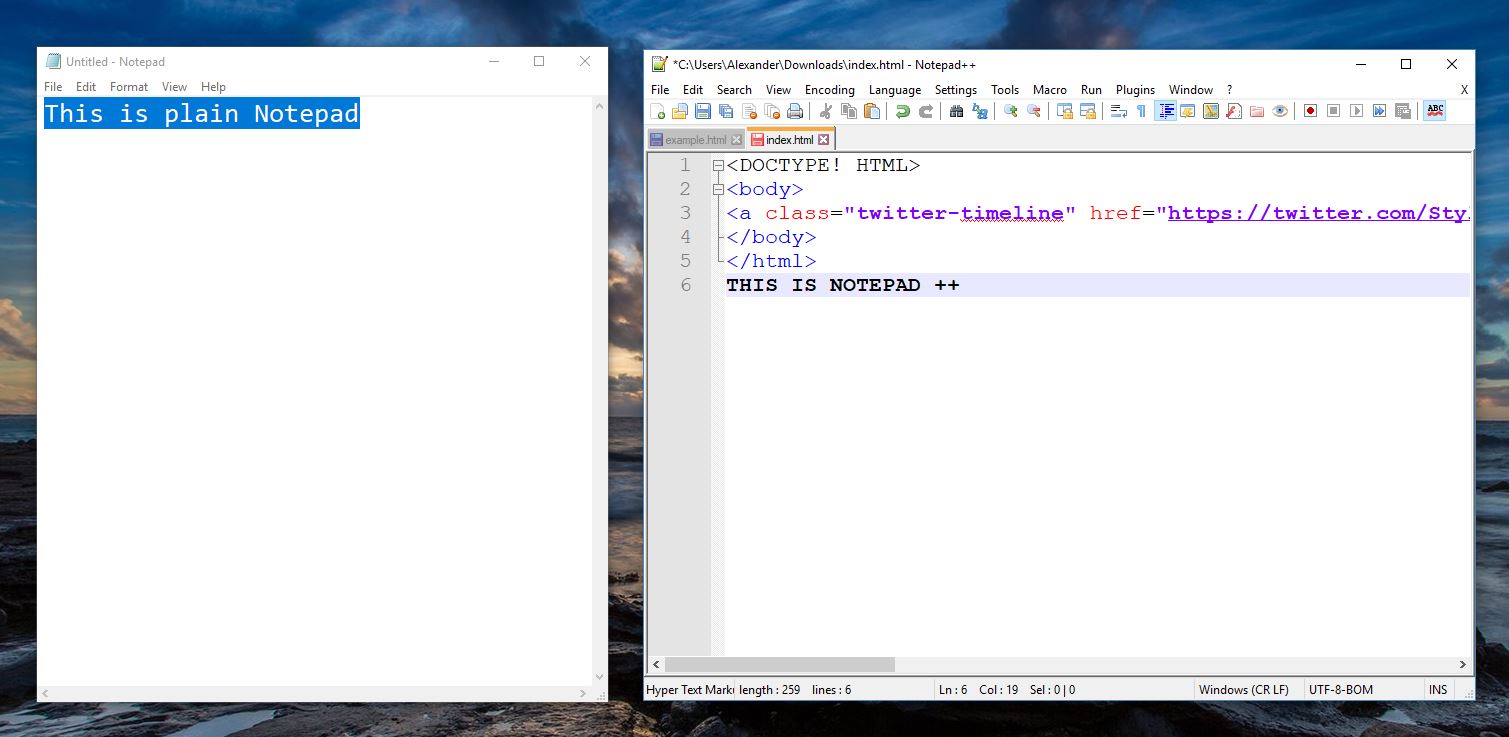Click Run Macro Multiple Times icon

tap(1379, 111)
